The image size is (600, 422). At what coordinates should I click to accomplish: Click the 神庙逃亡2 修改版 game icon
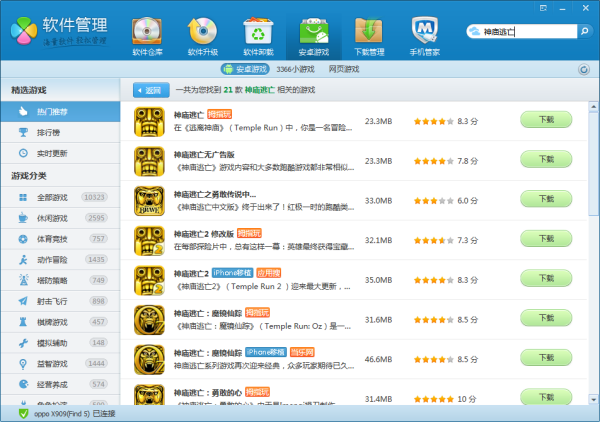click(x=149, y=240)
